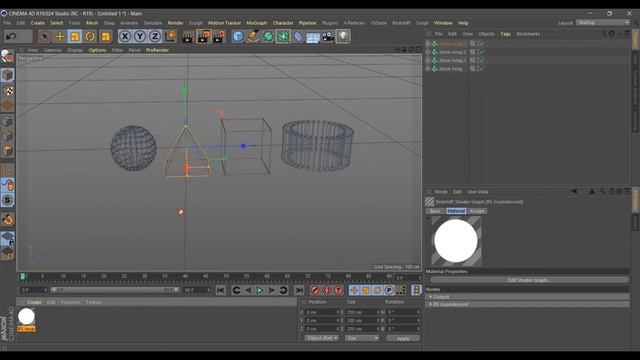640x360 pixels.
Task: Toggle Autokeying red button
Action: (327, 290)
